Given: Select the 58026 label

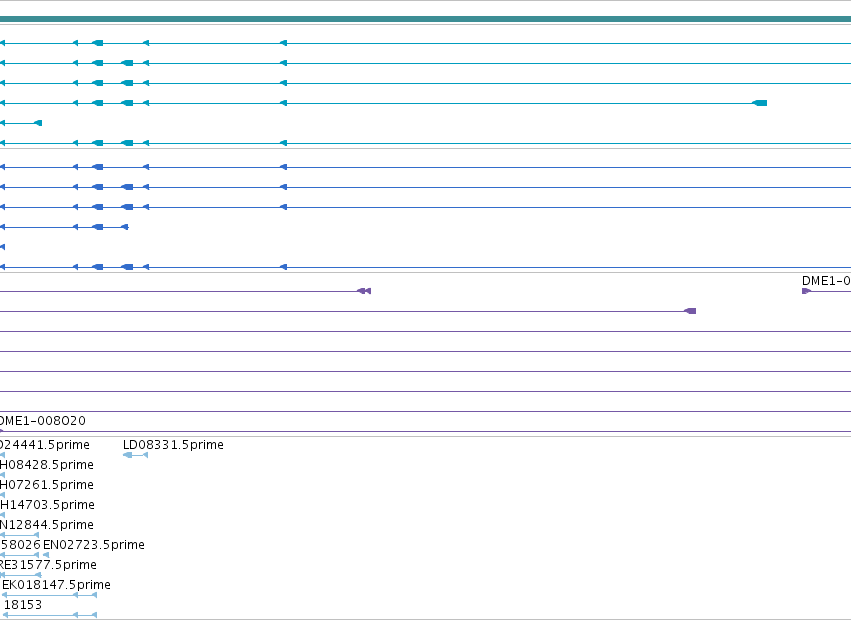Looking at the screenshot, I should coord(20,545).
